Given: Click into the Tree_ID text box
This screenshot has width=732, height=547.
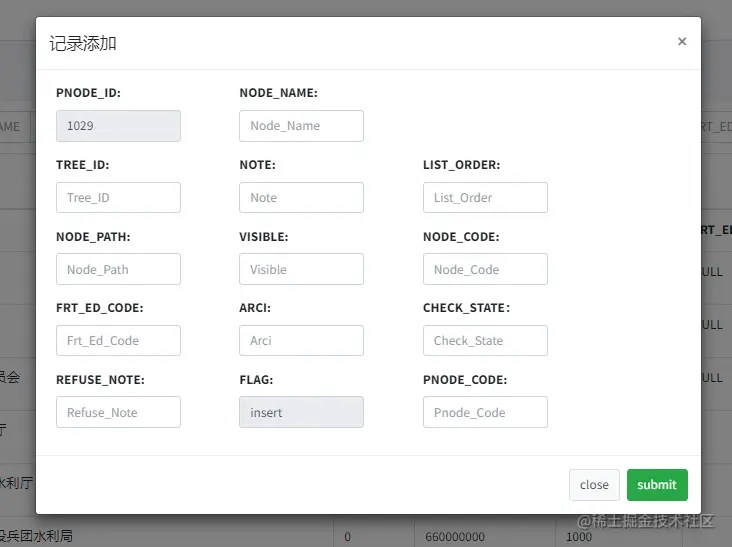Looking at the screenshot, I should 118,198.
